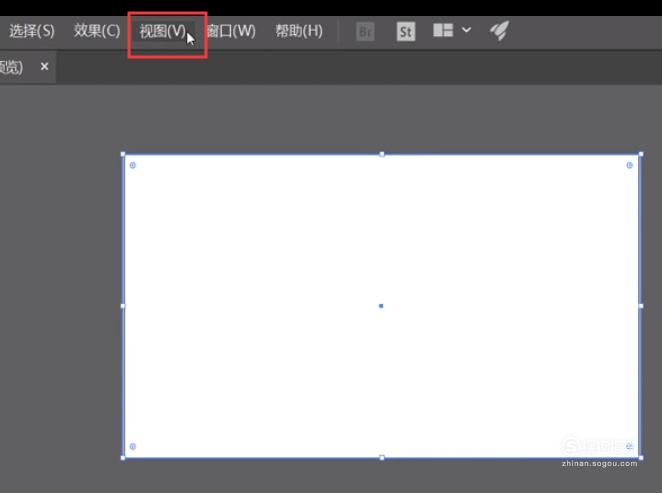
Task: Click the bottom-left corner selection handle
Action: point(123,458)
